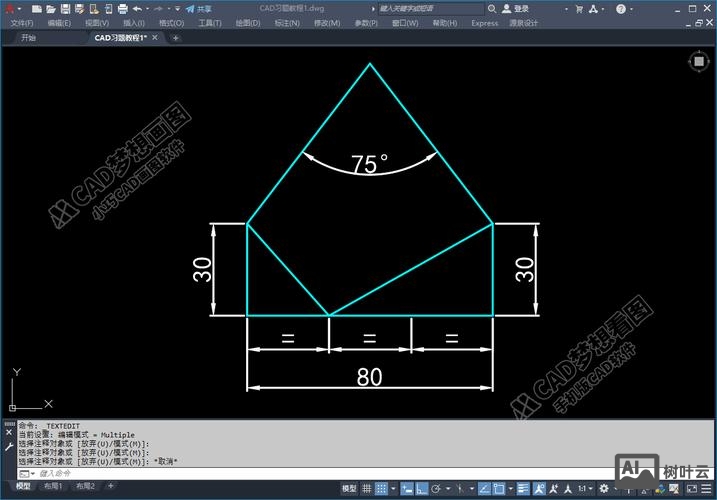Click the workspace gear icon in status bar
The width and height of the screenshot is (717, 500).
click(x=603, y=488)
